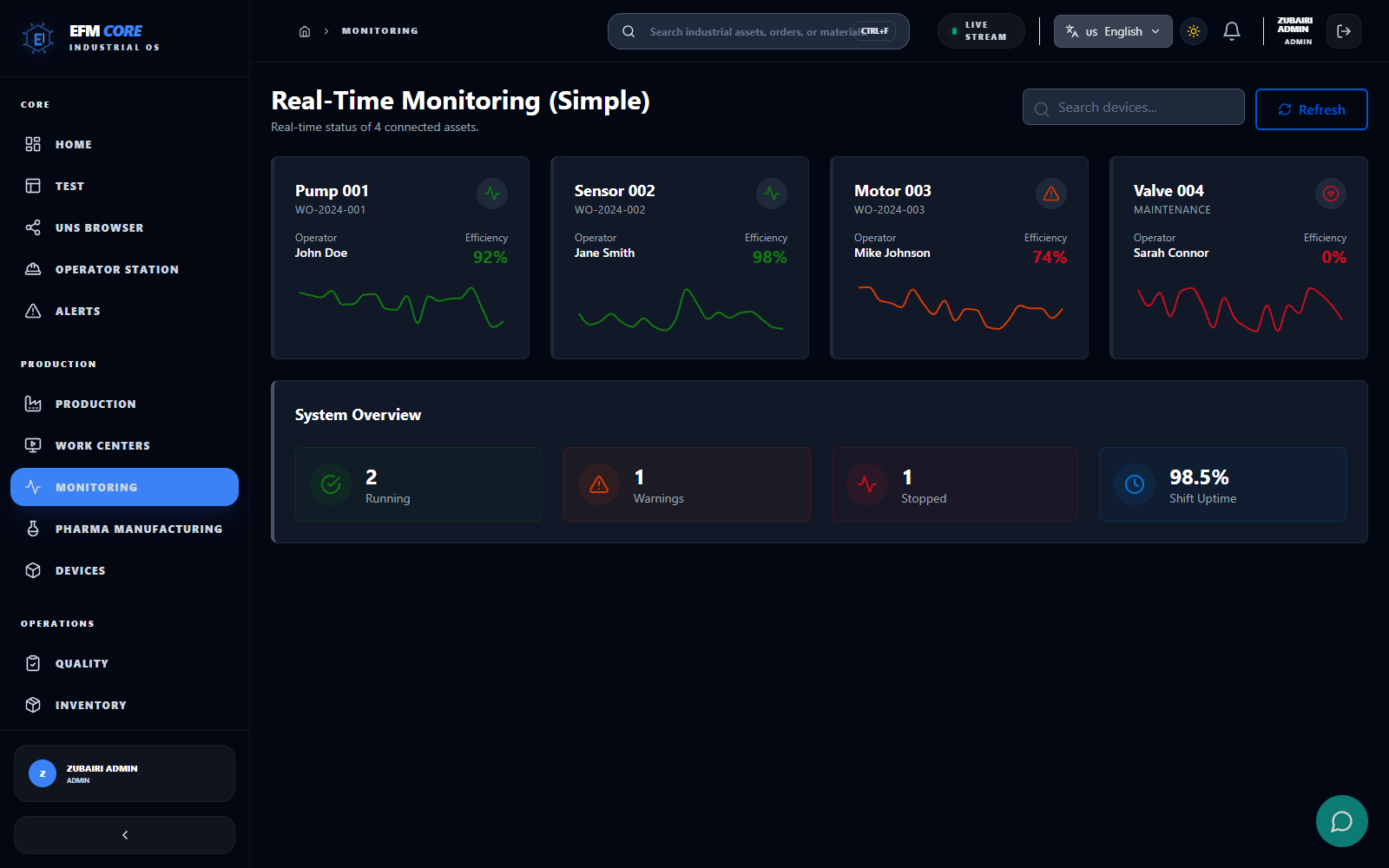Open the chat assistant bubble
The width and height of the screenshot is (1389, 868).
click(x=1341, y=821)
